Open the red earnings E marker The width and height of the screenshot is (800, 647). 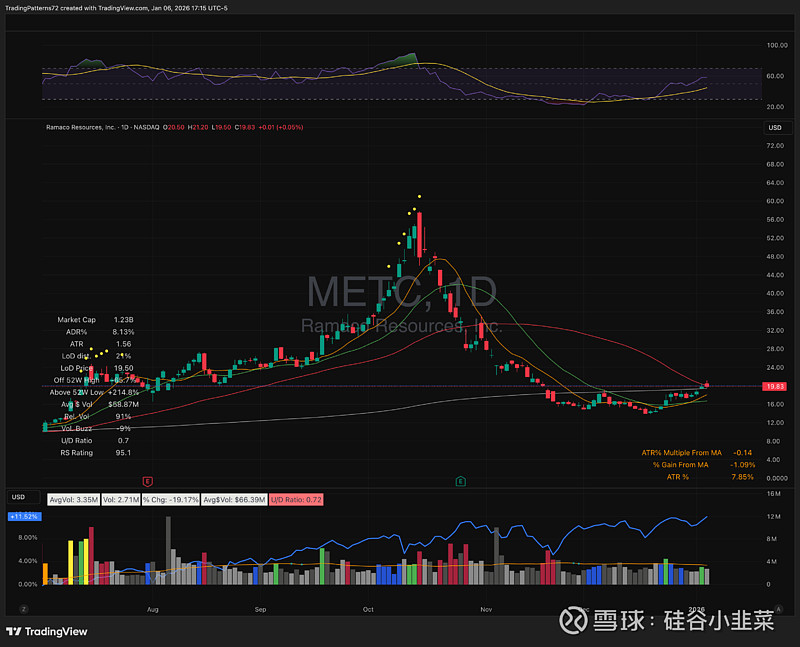(147, 481)
